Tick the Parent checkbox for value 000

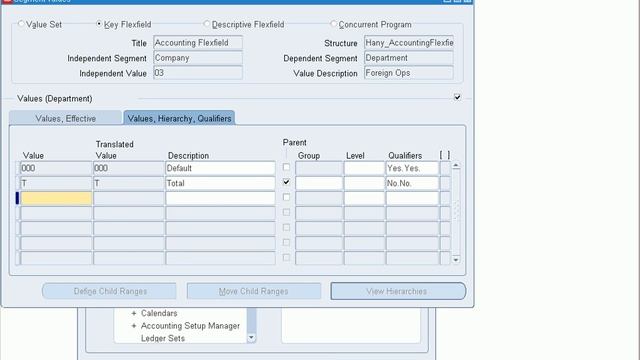pyautogui.click(x=286, y=167)
